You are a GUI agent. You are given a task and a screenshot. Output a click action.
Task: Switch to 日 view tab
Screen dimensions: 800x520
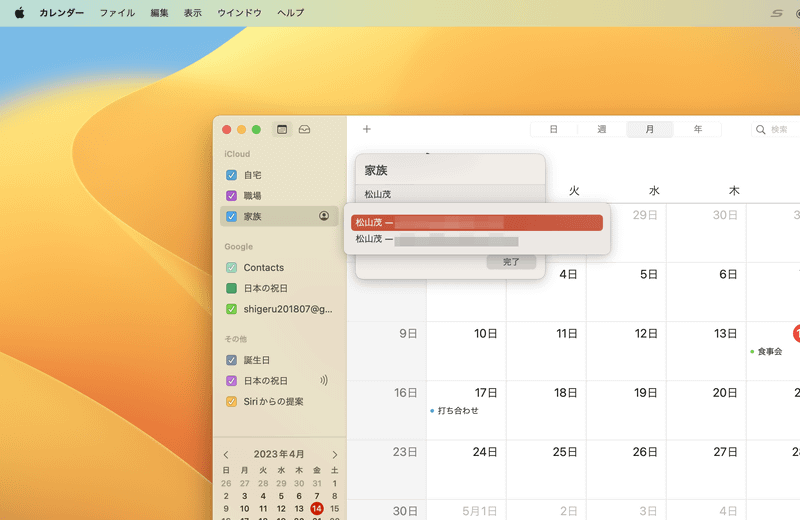point(554,130)
